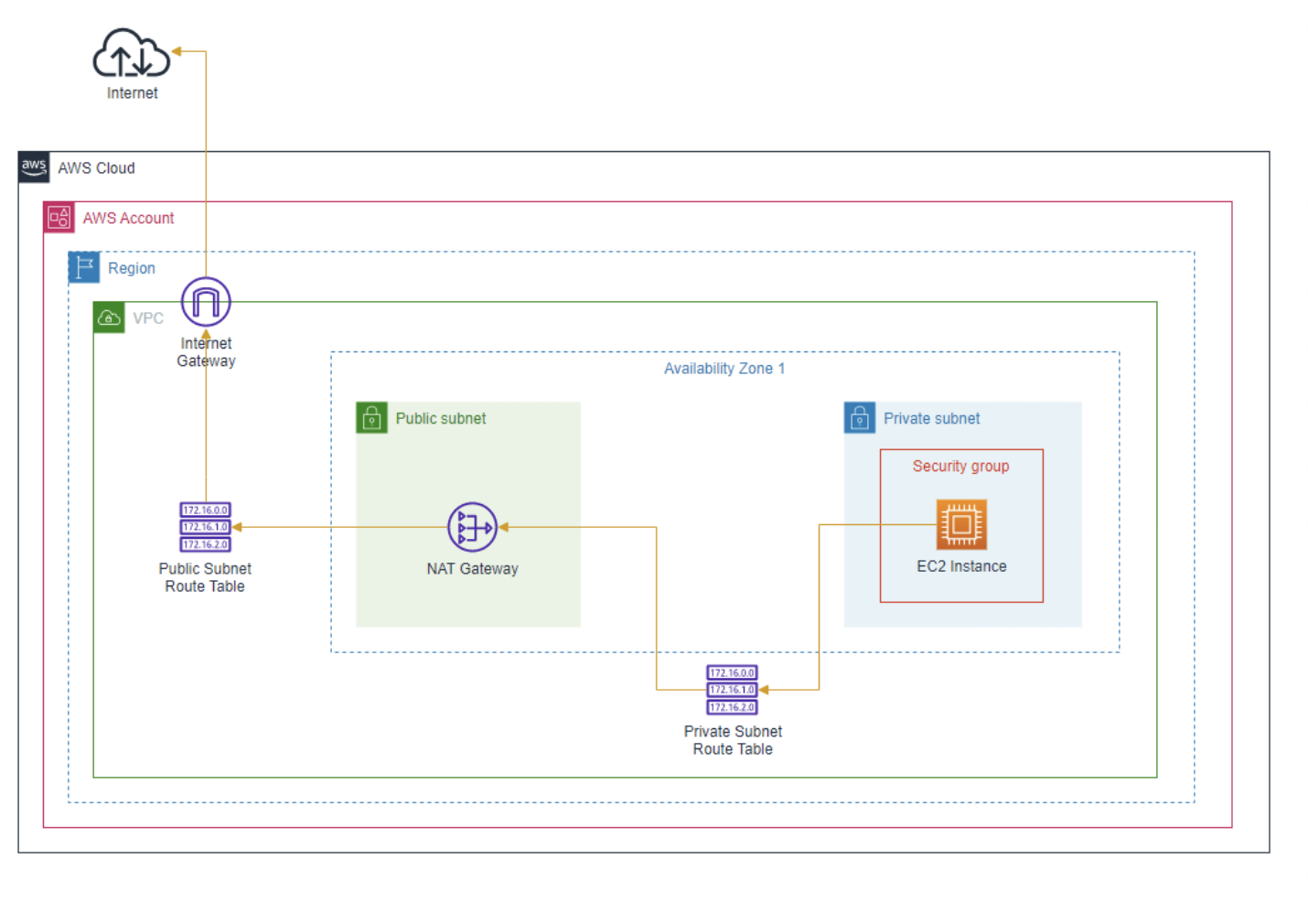Click the Public Subnet Route Table icon
The width and height of the screenshot is (1308, 924).
pyautogui.click(x=205, y=527)
